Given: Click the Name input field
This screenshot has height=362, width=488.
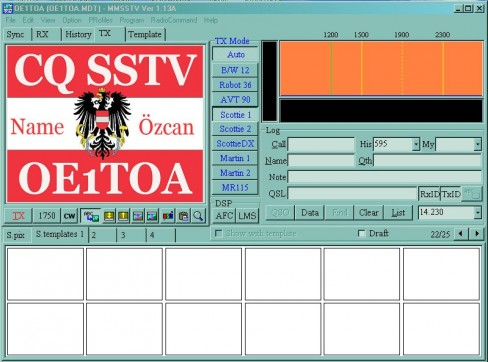Looking at the screenshot, I should coord(321,161).
